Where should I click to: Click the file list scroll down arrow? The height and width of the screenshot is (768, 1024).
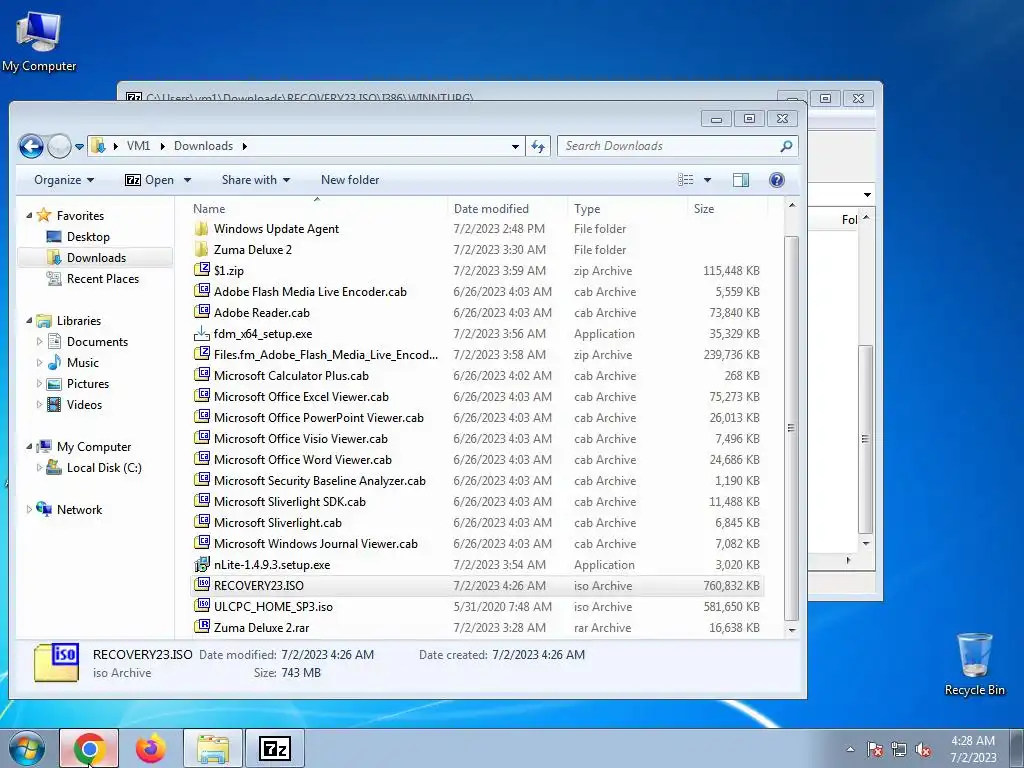point(792,630)
